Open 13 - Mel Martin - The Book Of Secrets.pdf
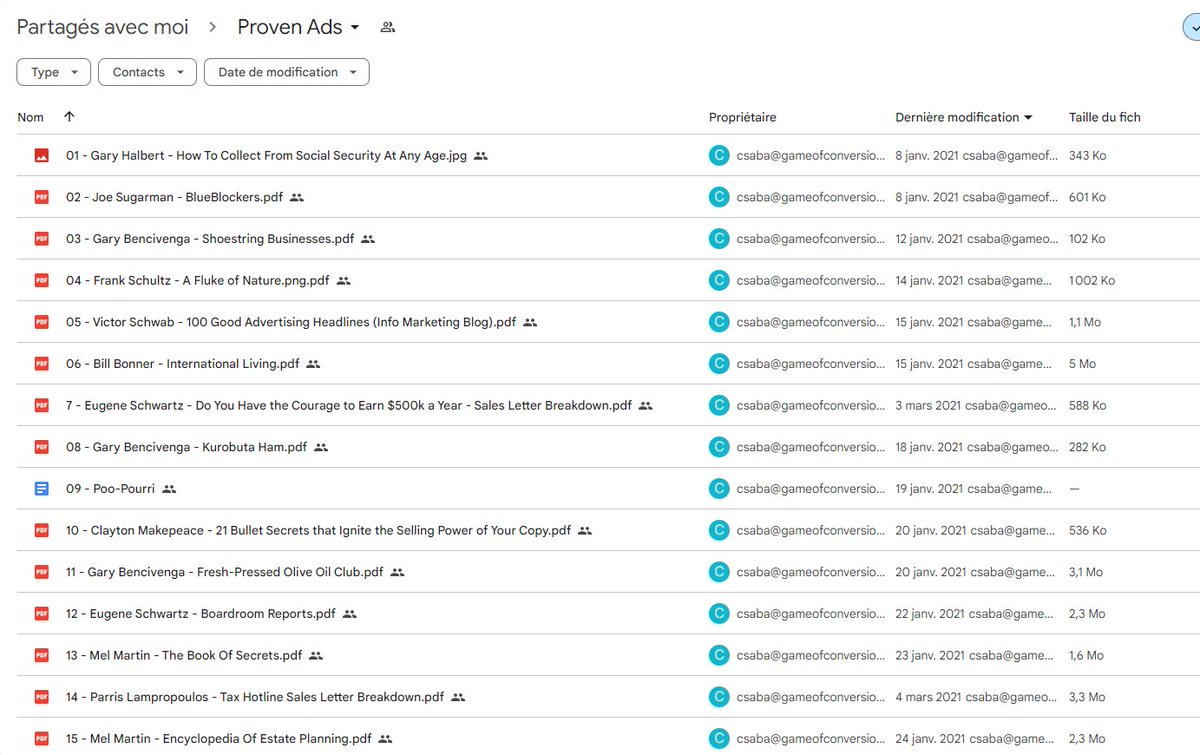This screenshot has height=755, width=1200. pyautogui.click(x=184, y=655)
